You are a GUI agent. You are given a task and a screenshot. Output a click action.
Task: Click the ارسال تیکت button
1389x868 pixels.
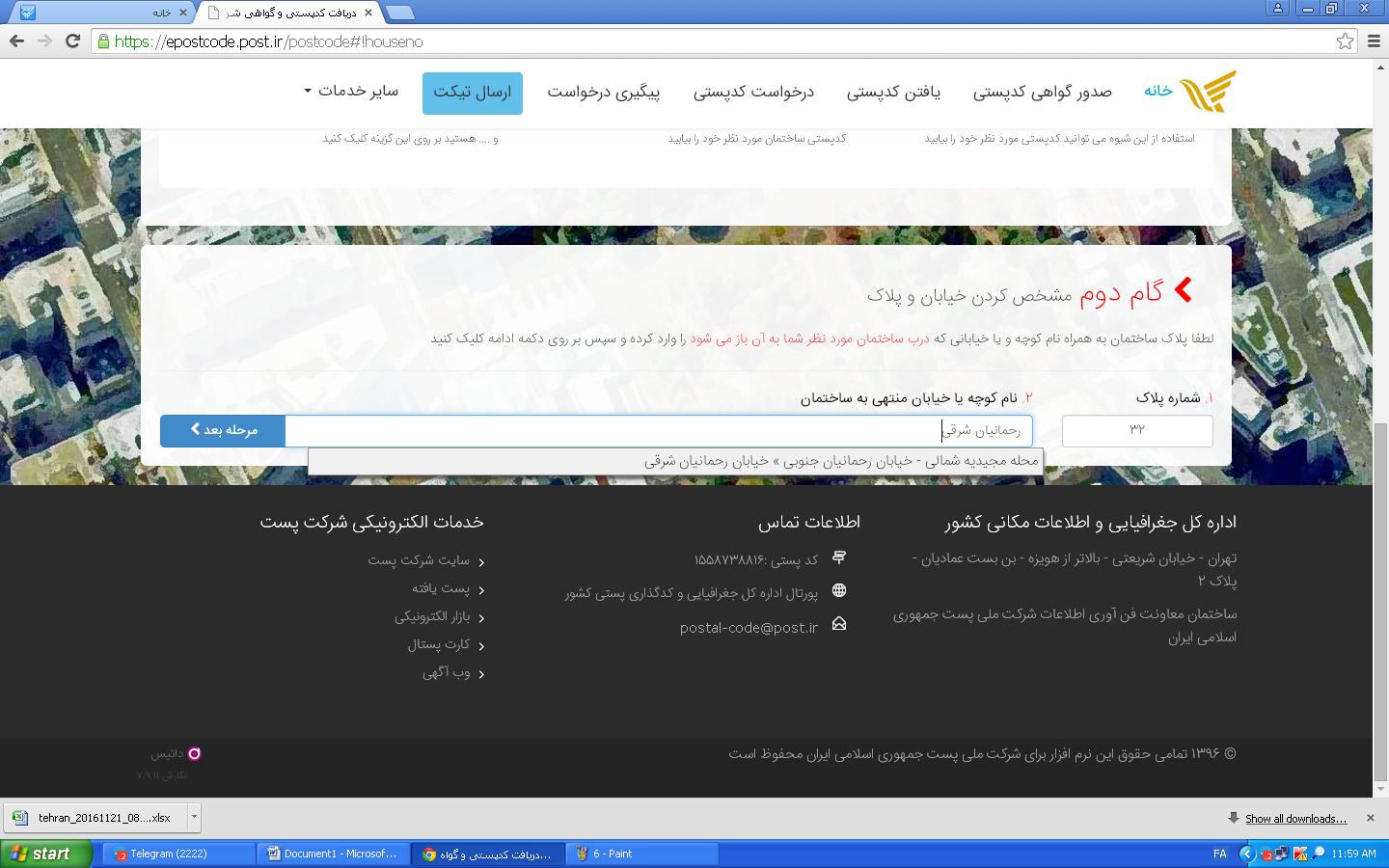point(473,93)
